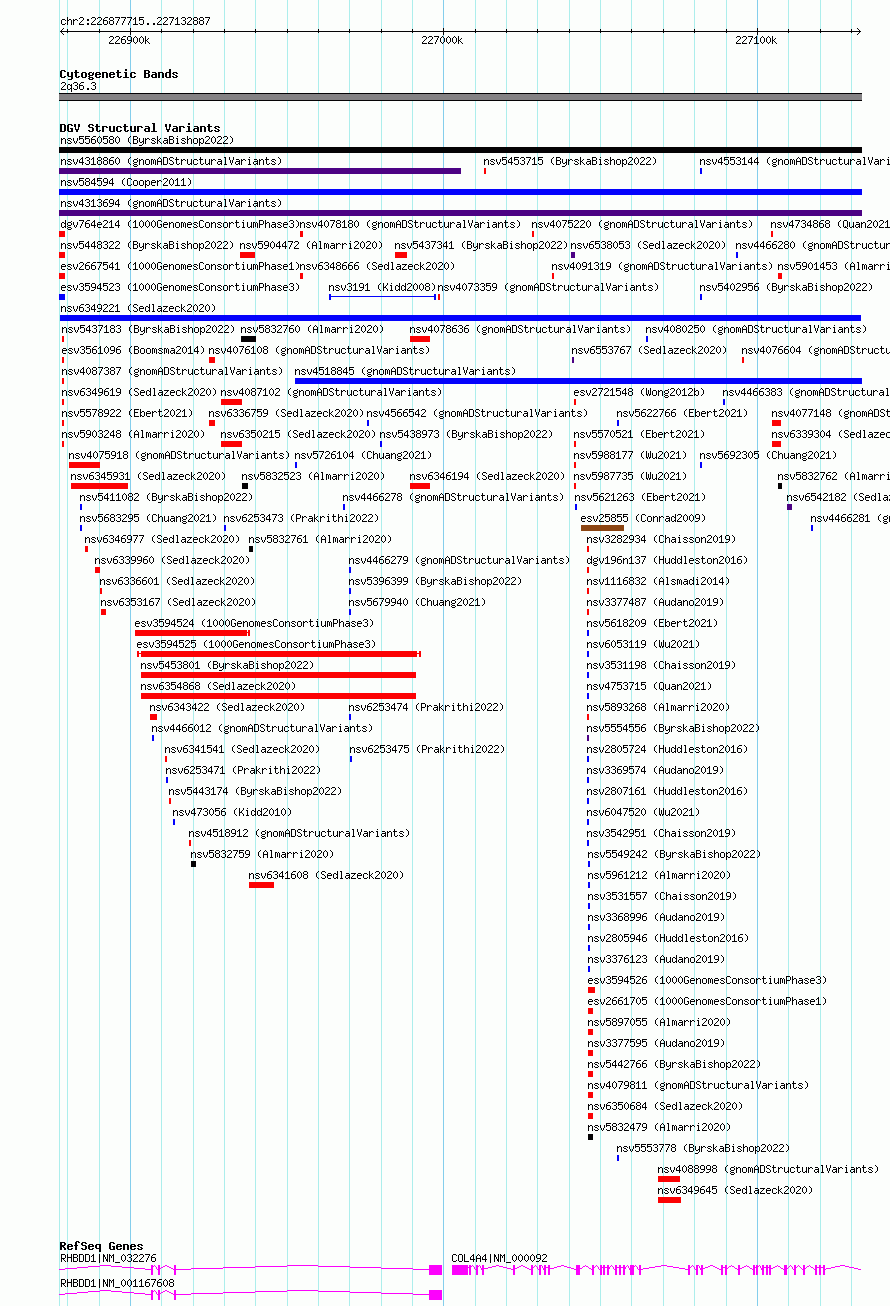Click the nsv584594 (Cooper2011) label

pos(126,183)
